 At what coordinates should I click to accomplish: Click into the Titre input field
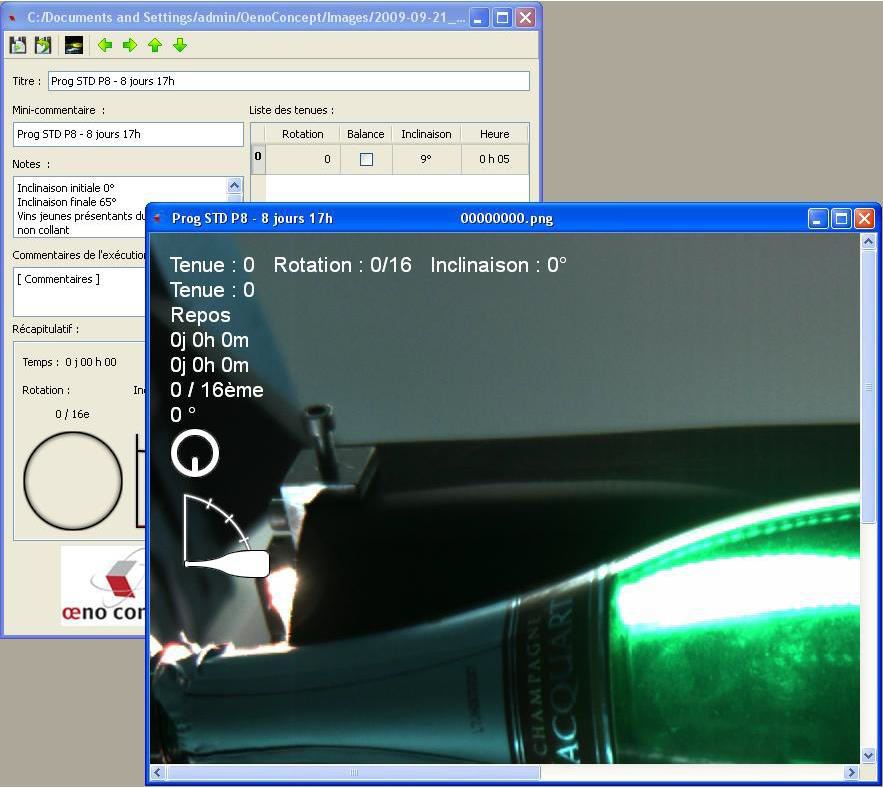coord(289,81)
